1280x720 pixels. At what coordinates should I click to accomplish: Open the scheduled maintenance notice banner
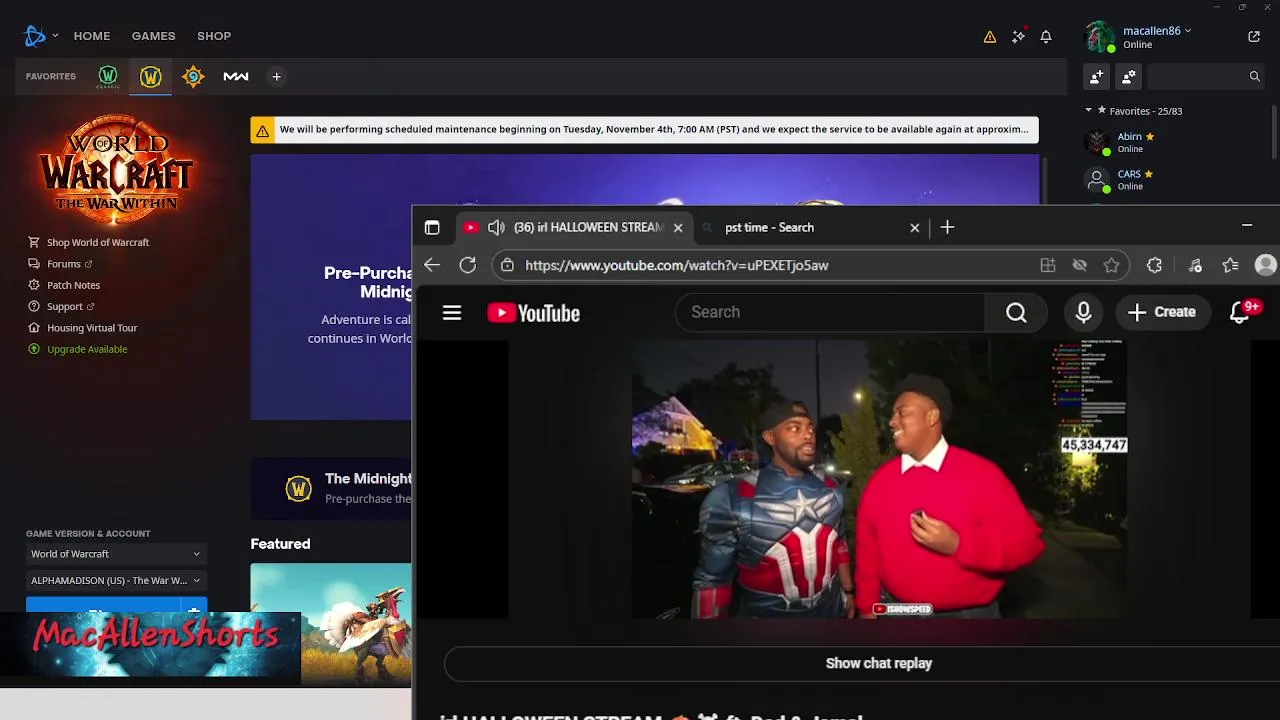click(645, 130)
